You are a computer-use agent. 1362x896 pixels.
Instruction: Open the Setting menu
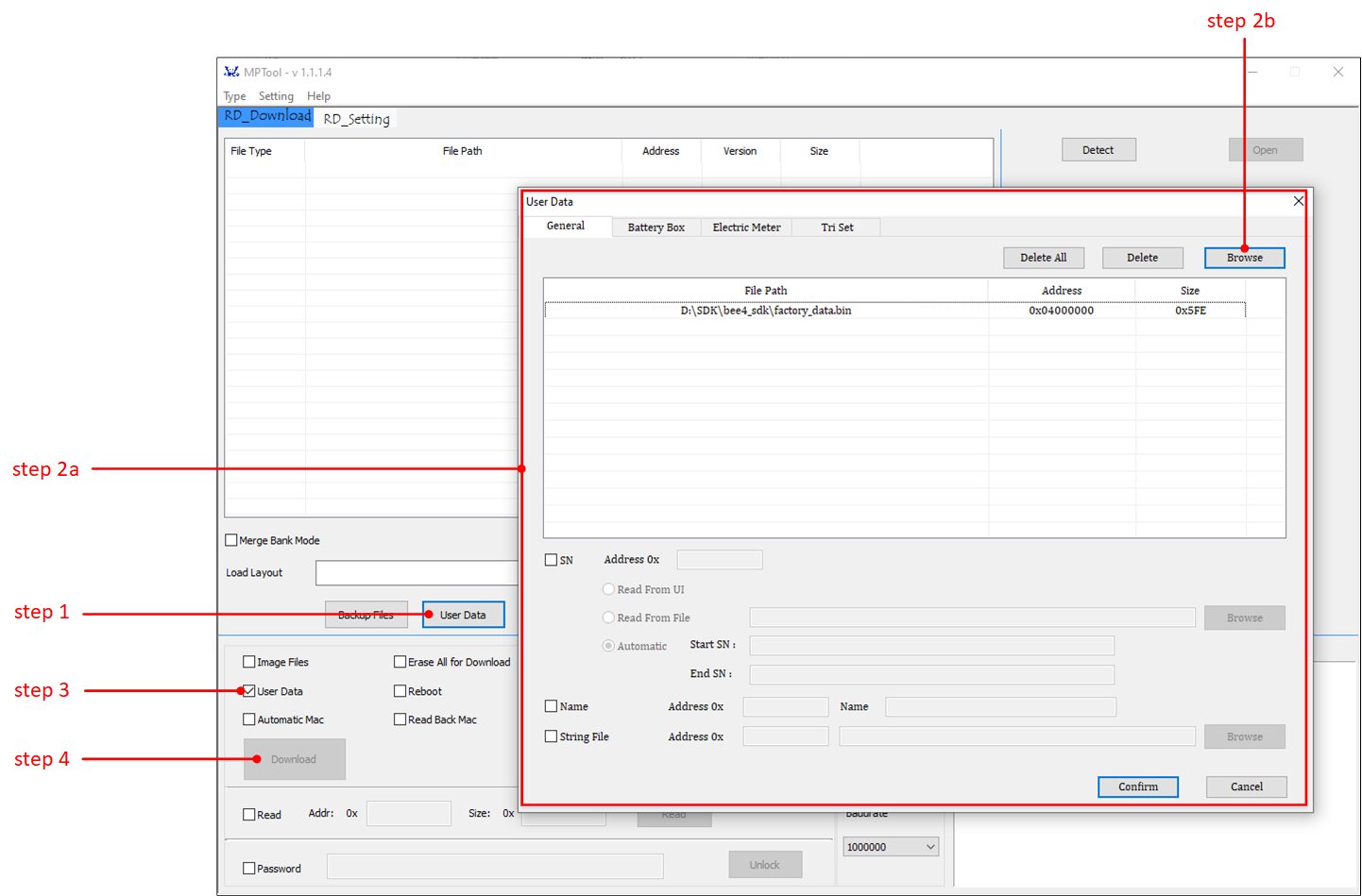[x=276, y=96]
